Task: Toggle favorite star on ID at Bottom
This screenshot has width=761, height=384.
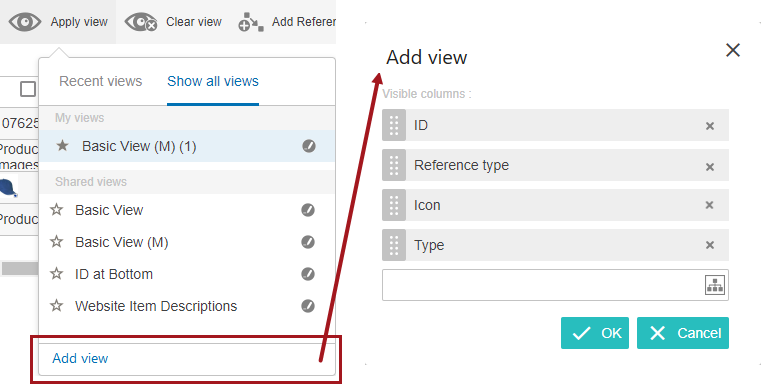Action: click(57, 274)
